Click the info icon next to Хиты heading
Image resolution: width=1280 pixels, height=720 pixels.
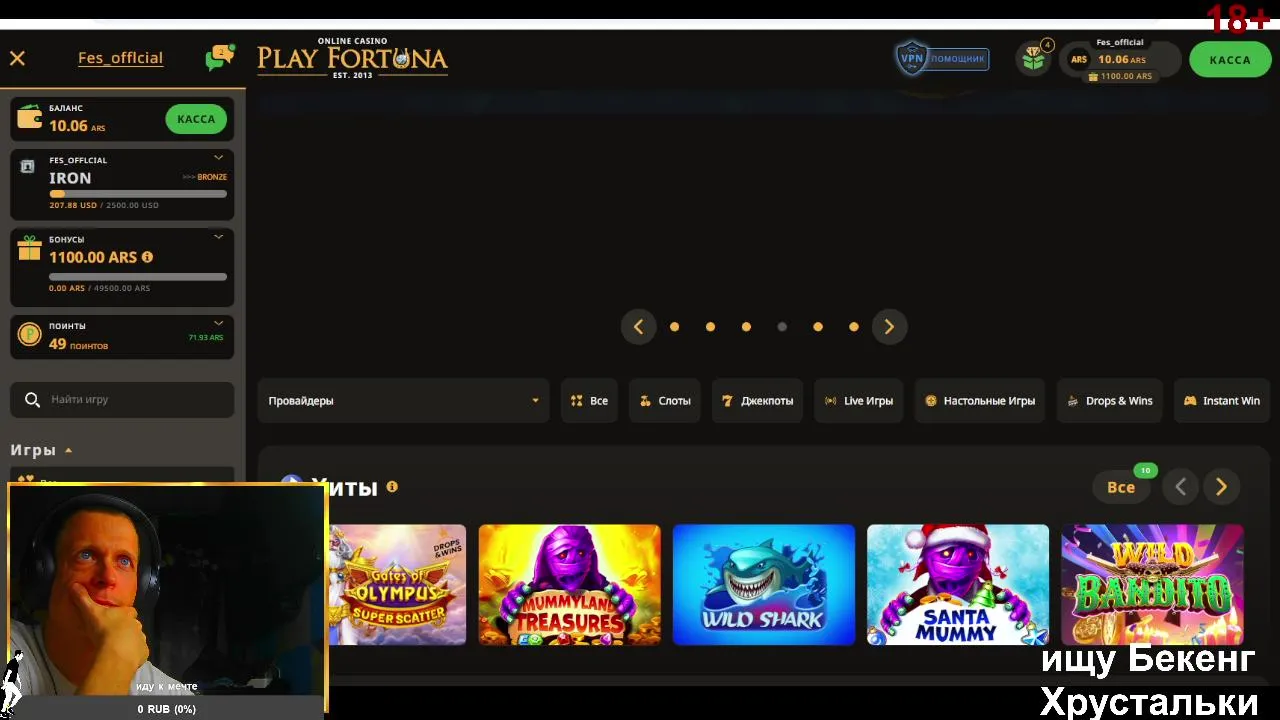392,486
